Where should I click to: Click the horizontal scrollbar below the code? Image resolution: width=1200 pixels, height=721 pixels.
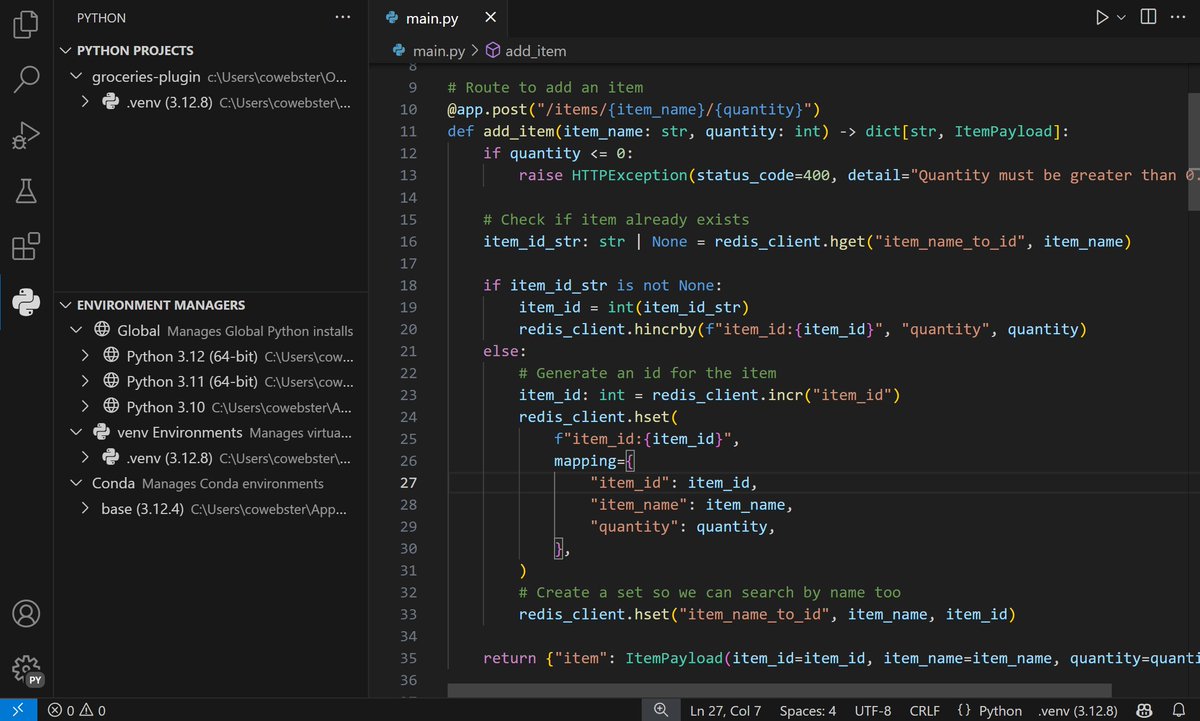coord(780,690)
